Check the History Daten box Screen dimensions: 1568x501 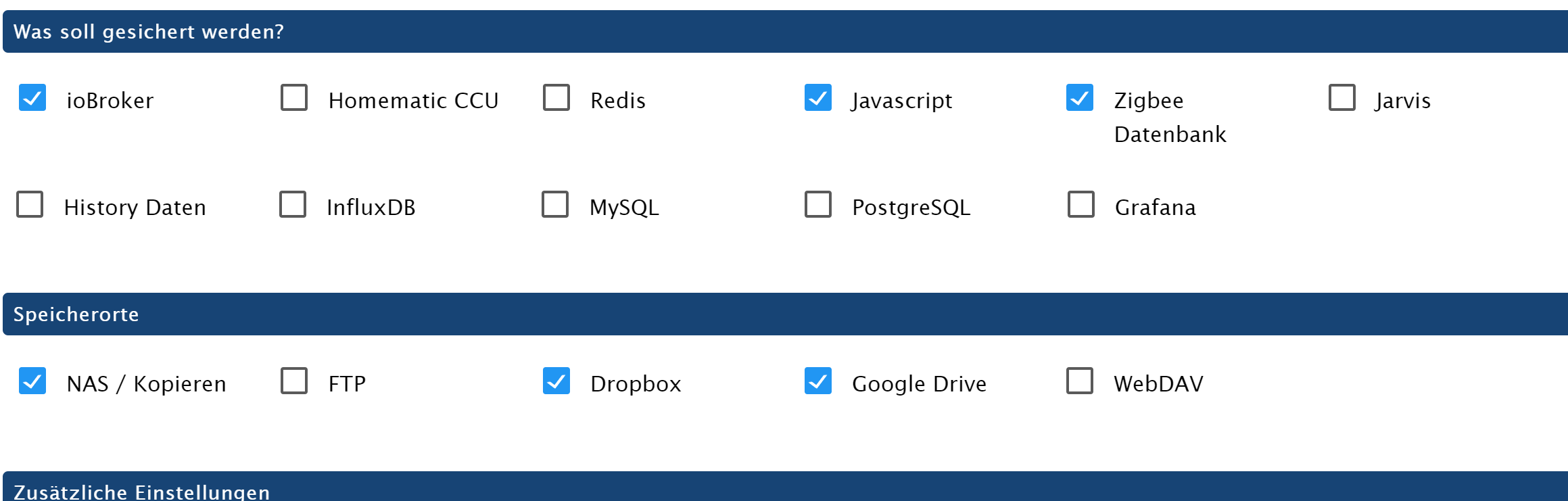tap(30, 204)
